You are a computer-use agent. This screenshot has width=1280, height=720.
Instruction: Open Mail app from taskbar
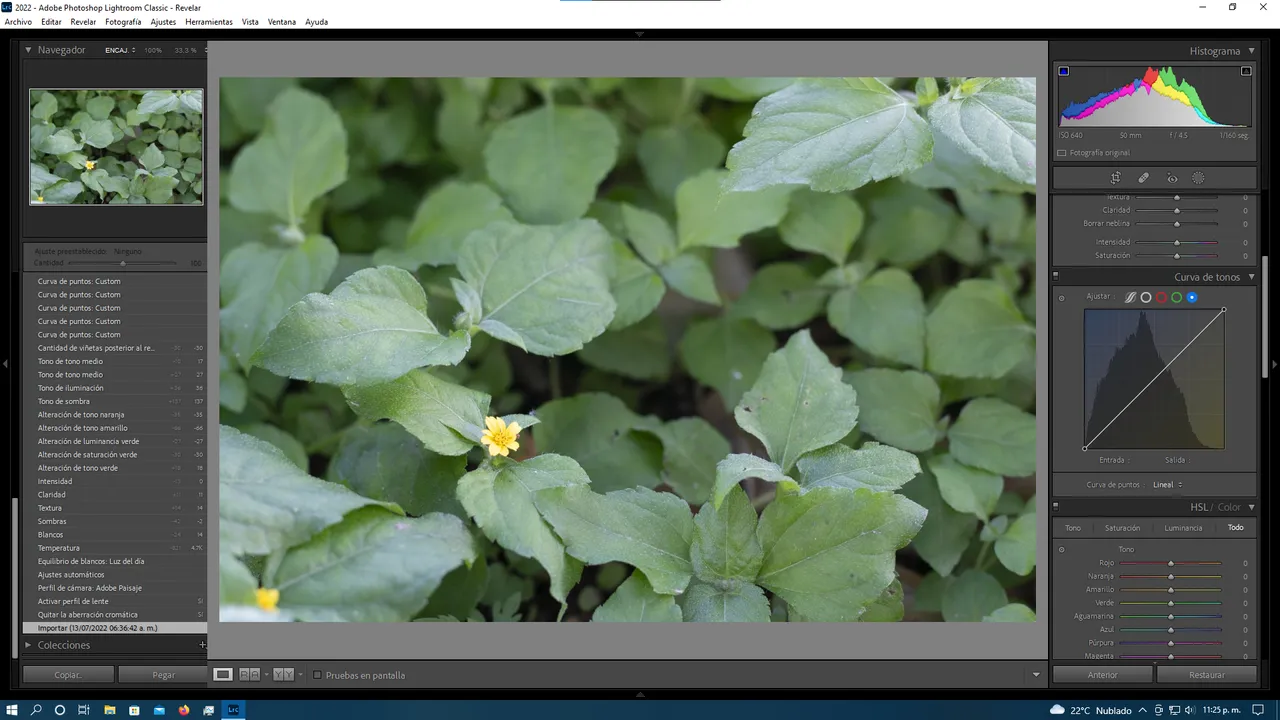click(x=159, y=710)
